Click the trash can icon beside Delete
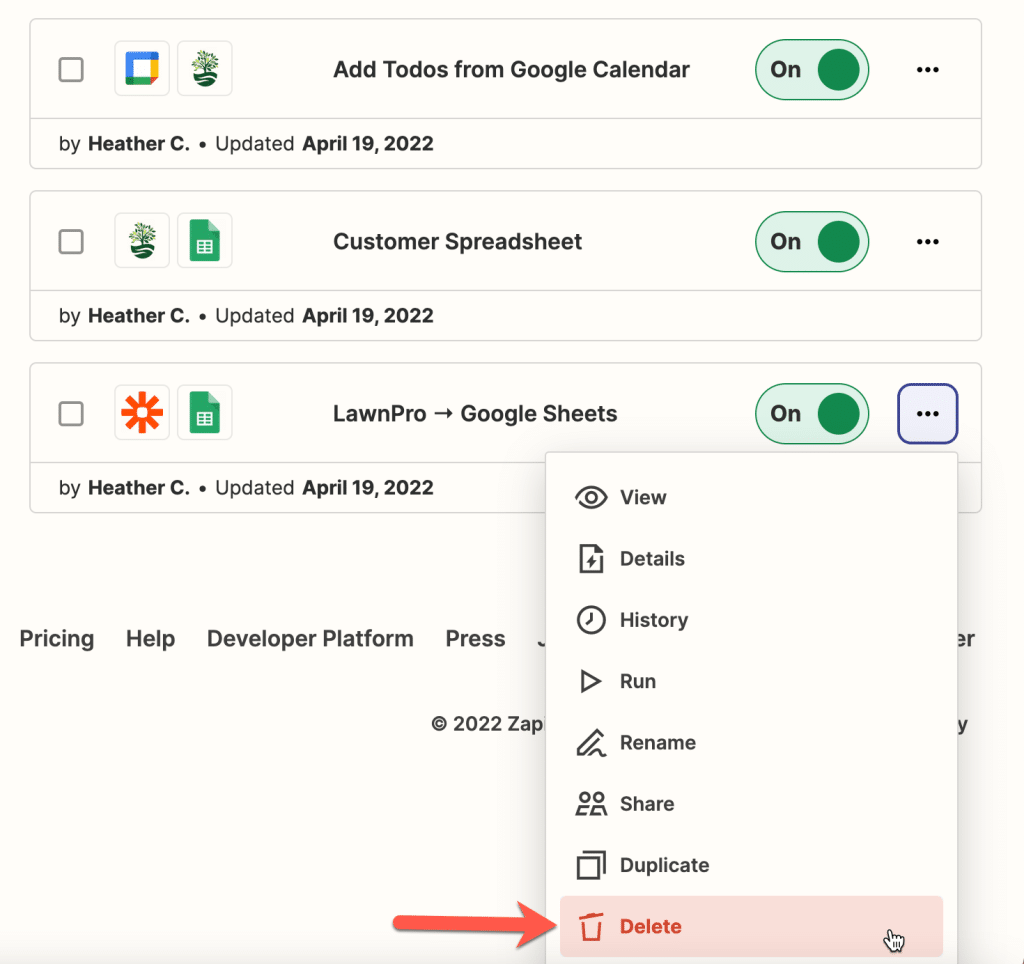Screen dimensions: 1024x964 point(591,927)
